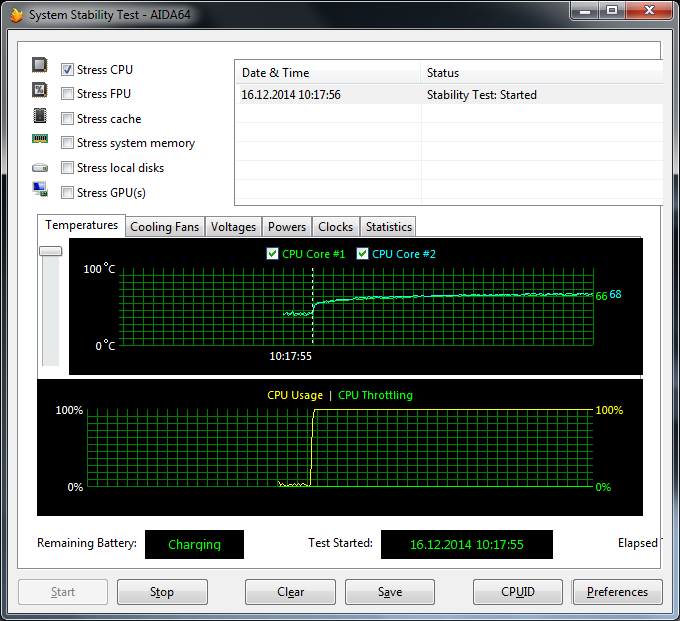The image size is (680, 621).
Task: Click the disk drive icon beside Stress local disks
Action: [x=40, y=167]
